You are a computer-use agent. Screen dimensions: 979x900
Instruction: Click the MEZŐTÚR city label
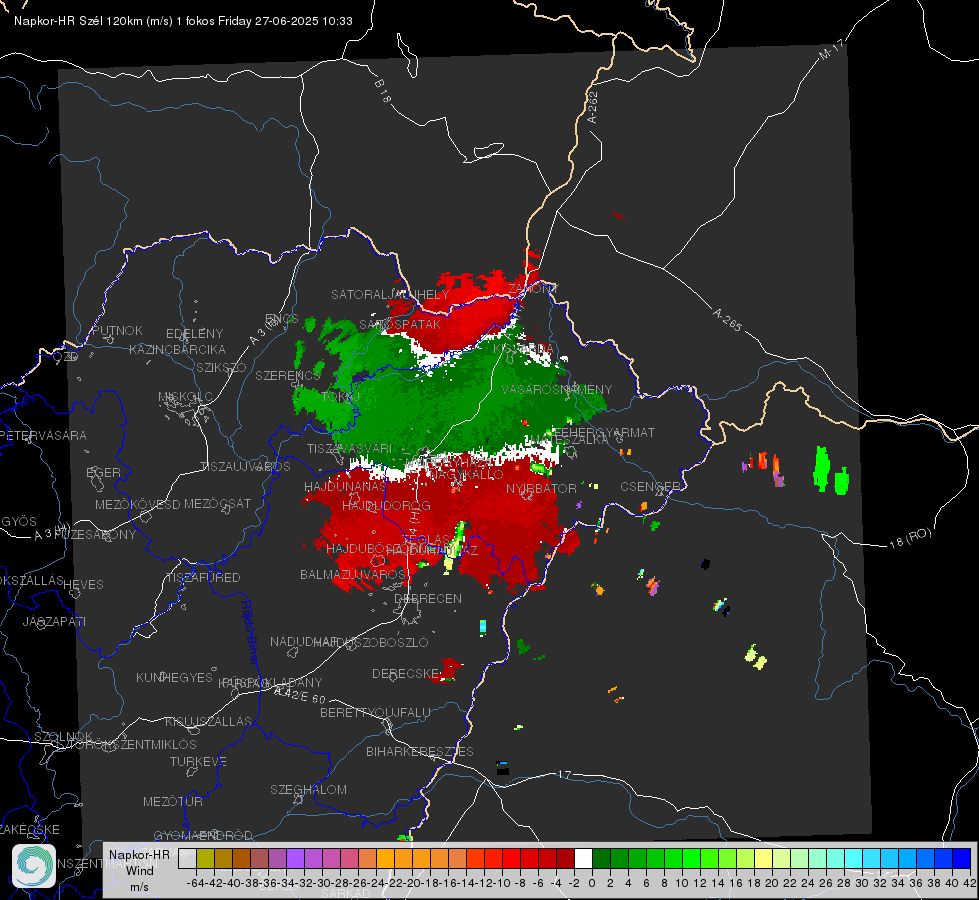[173, 801]
